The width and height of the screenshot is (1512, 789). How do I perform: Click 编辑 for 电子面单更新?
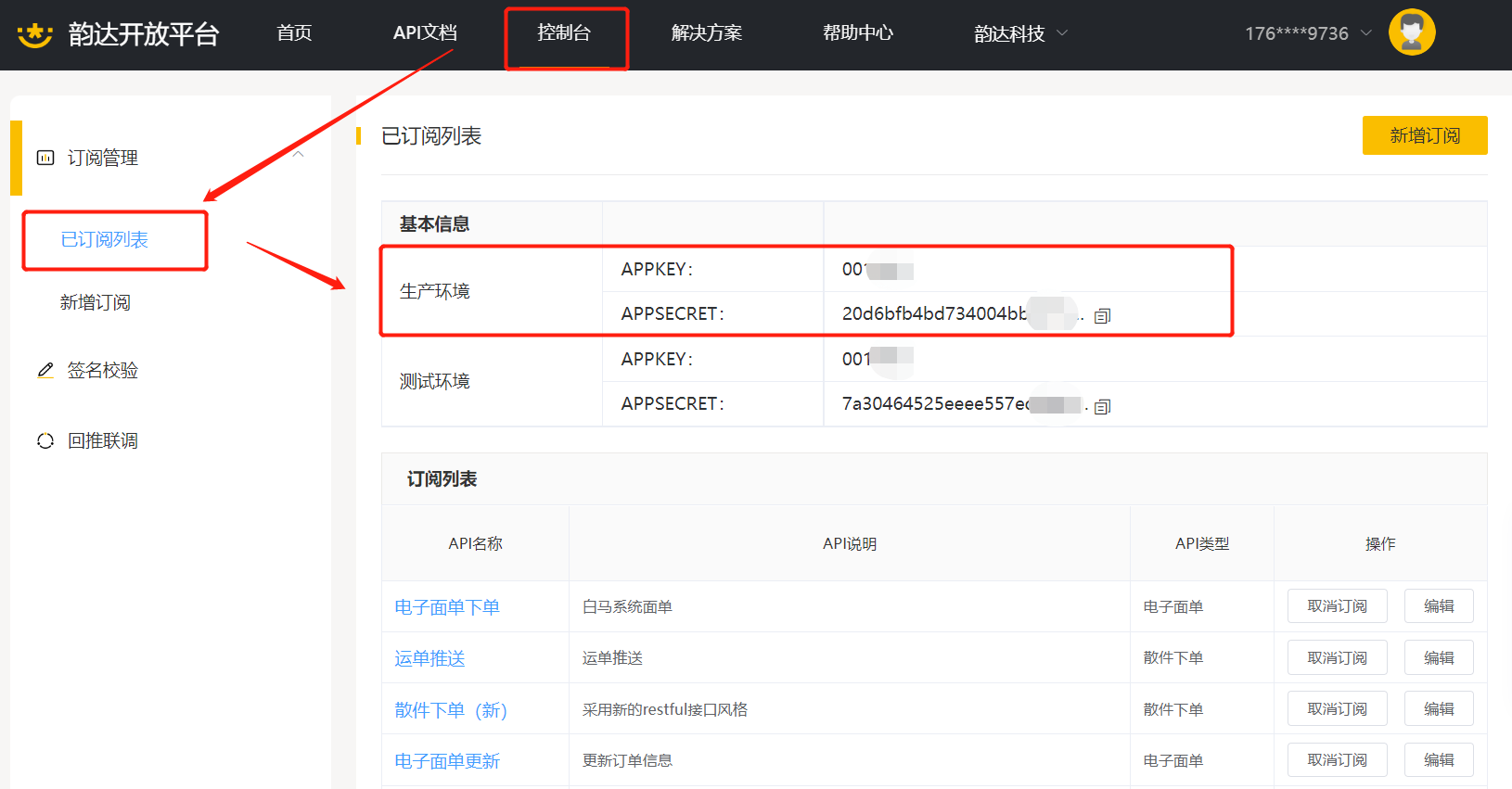coord(1439,760)
